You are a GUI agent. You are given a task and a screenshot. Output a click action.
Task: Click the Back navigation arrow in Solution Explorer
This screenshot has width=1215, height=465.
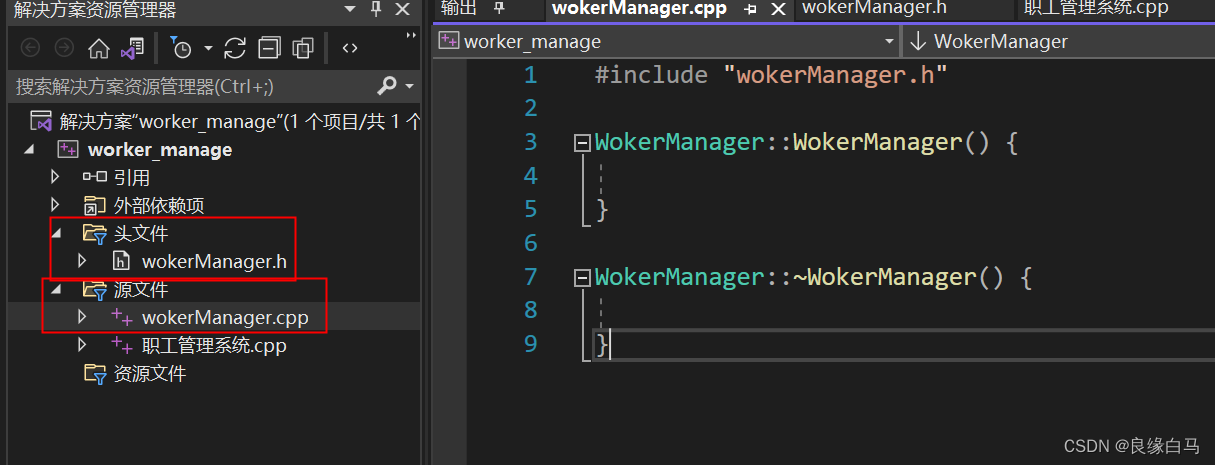(x=31, y=47)
